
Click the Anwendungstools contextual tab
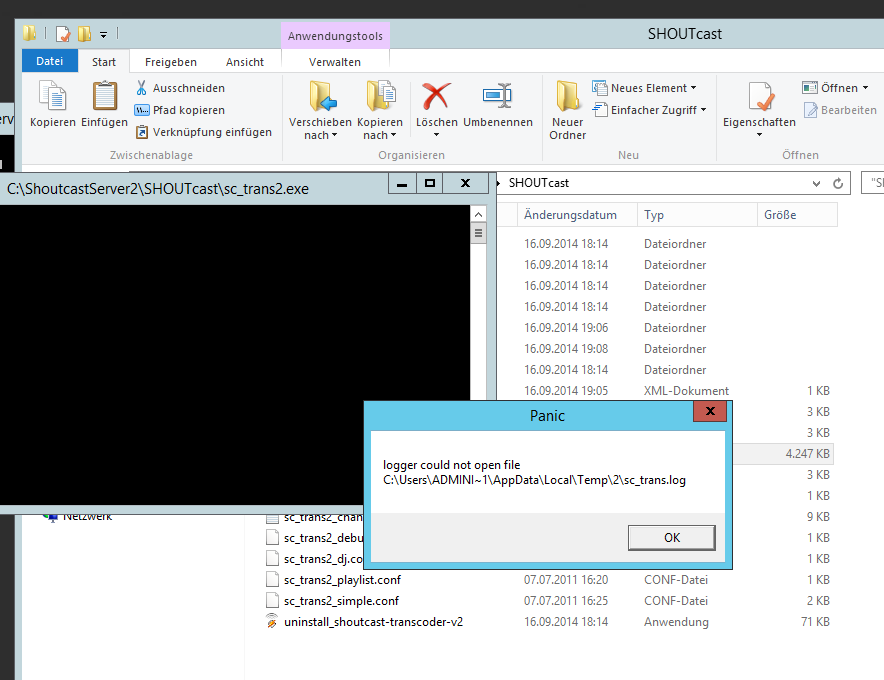(335, 36)
